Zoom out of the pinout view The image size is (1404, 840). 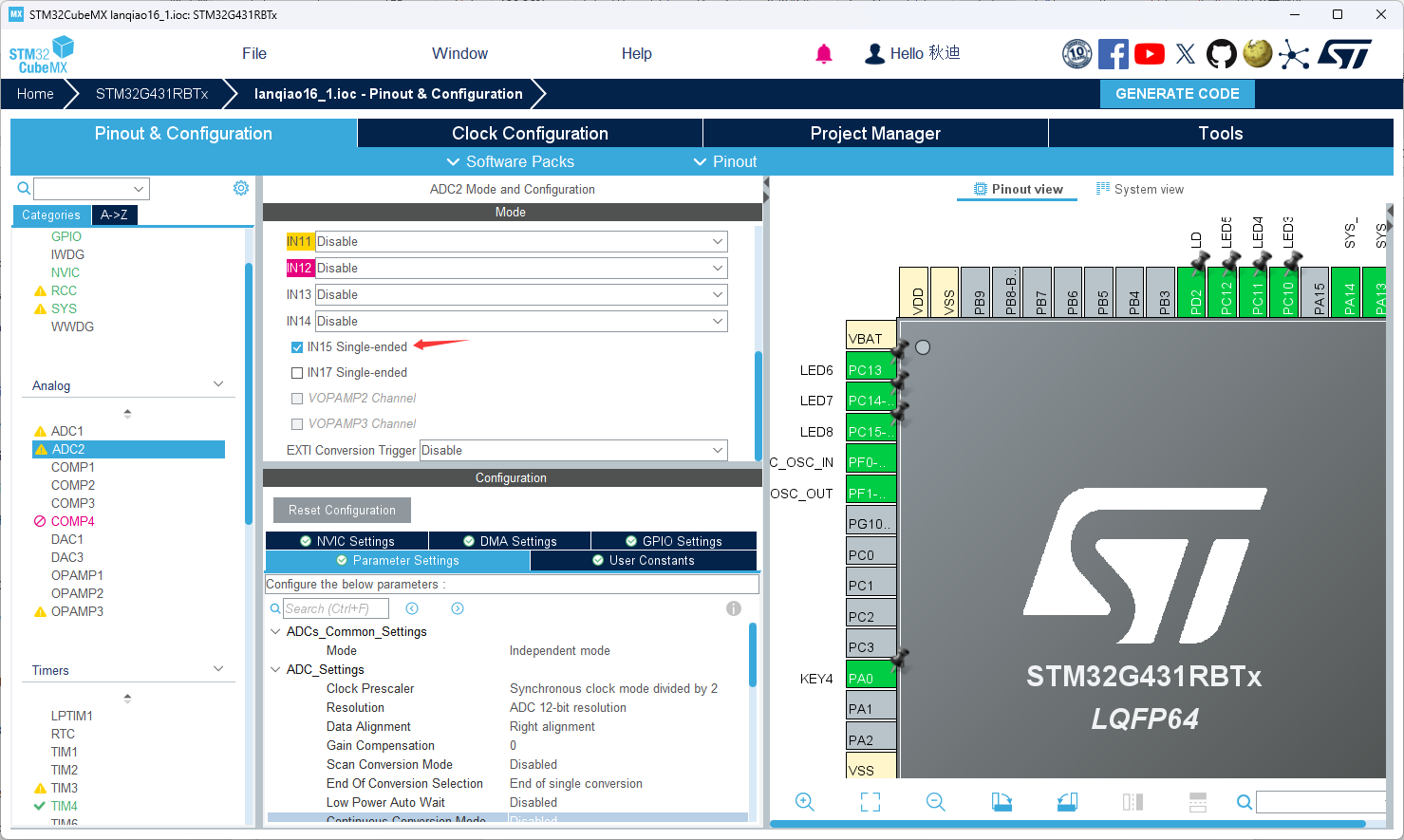[x=936, y=802]
